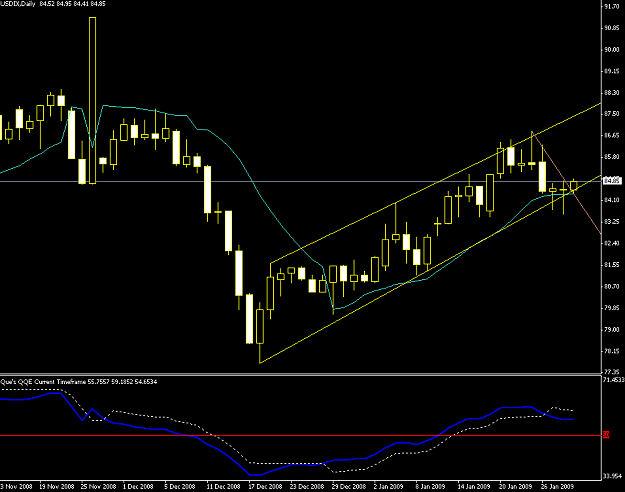The width and height of the screenshot is (625, 492).
Task: Click the 11 Dec 2008 date label
Action: (x=224, y=486)
